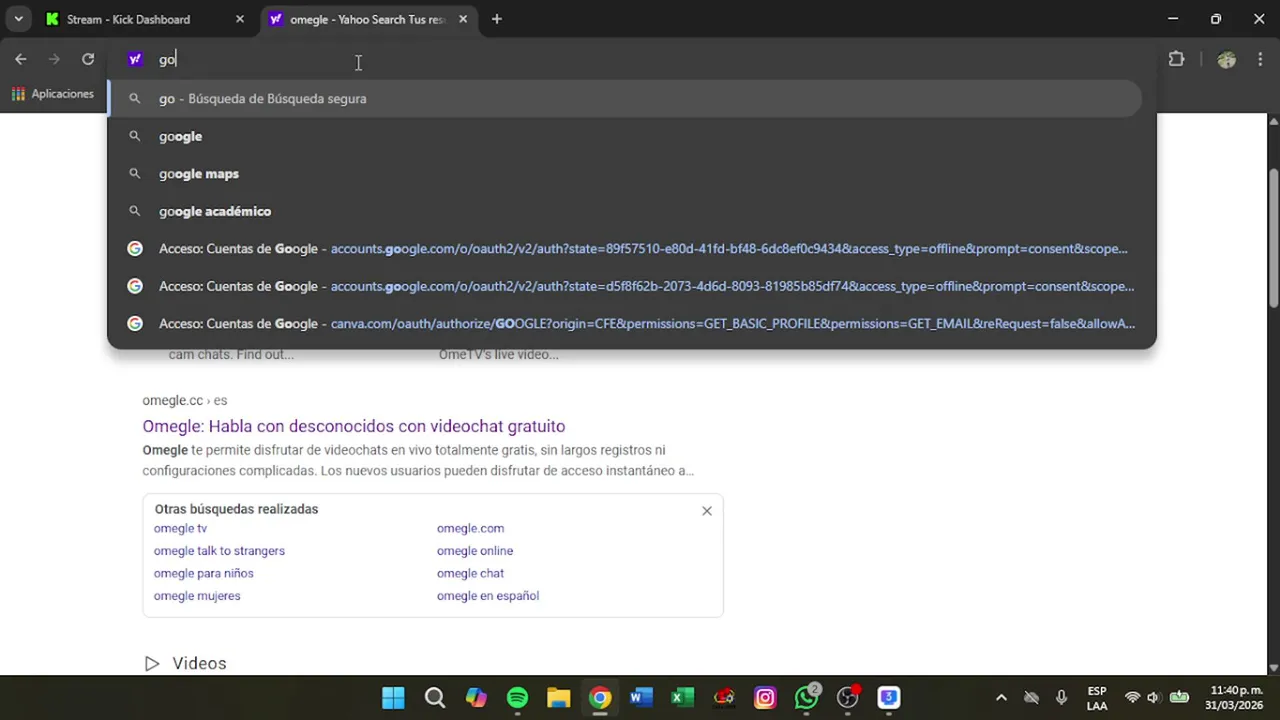This screenshot has height=720, width=1280.
Task: Open the Wi-Fi network tray icon
Action: (1132, 698)
